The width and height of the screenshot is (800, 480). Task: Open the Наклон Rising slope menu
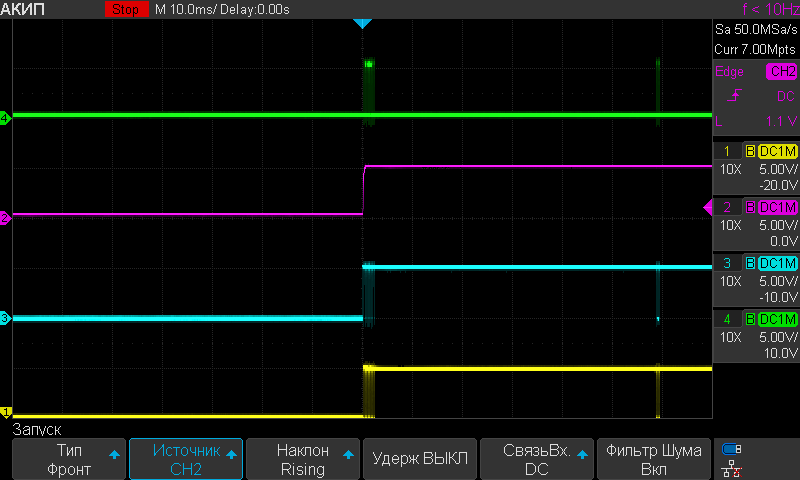click(x=303, y=459)
